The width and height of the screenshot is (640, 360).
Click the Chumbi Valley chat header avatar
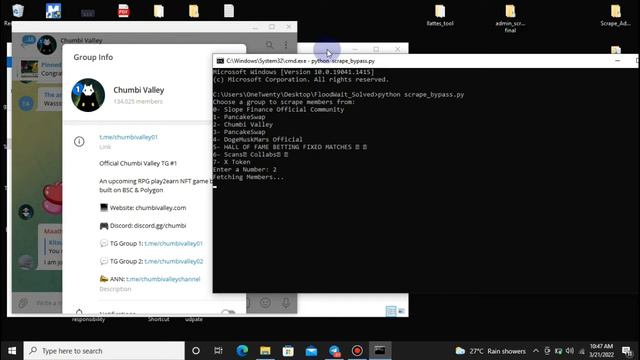47,44
